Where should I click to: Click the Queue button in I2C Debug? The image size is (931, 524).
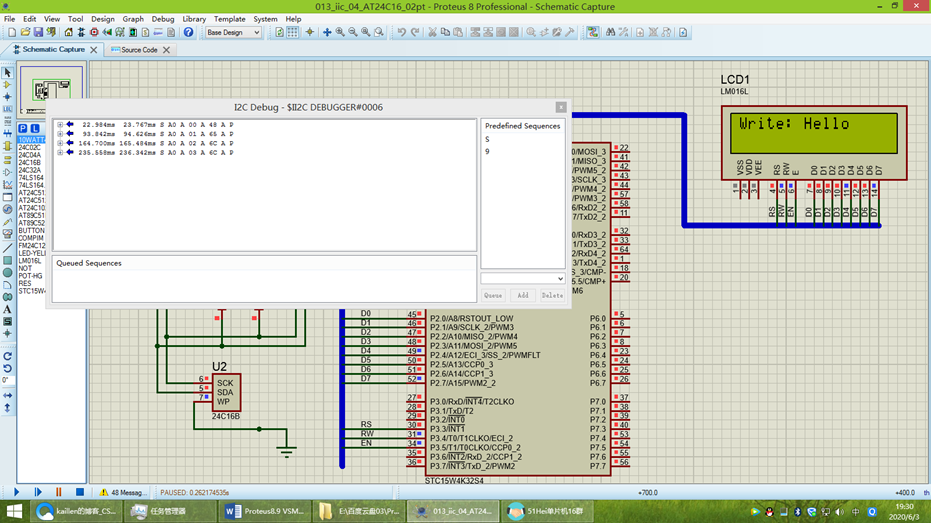pos(493,296)
